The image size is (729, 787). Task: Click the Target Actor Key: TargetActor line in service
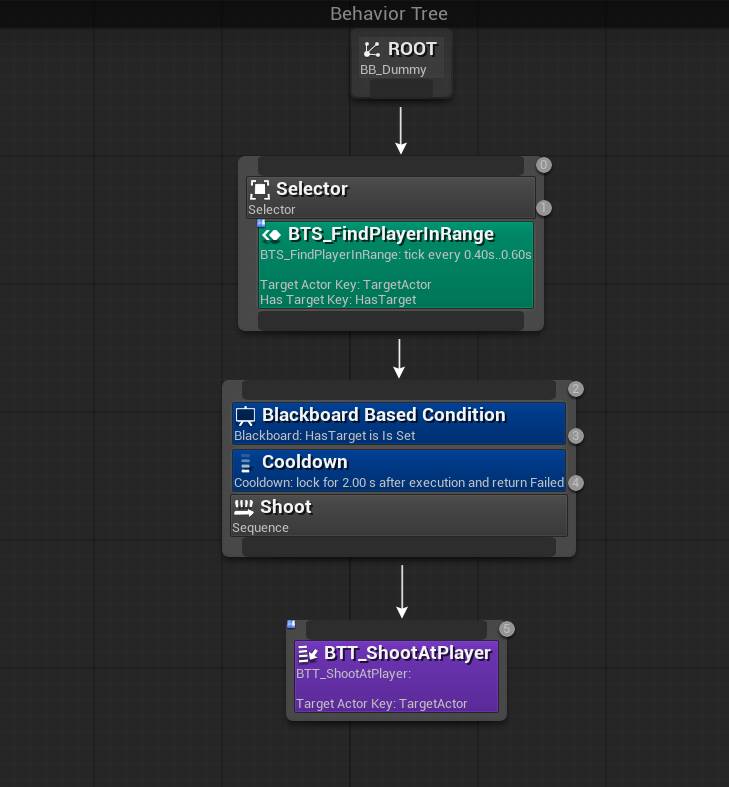click(345, 285)
